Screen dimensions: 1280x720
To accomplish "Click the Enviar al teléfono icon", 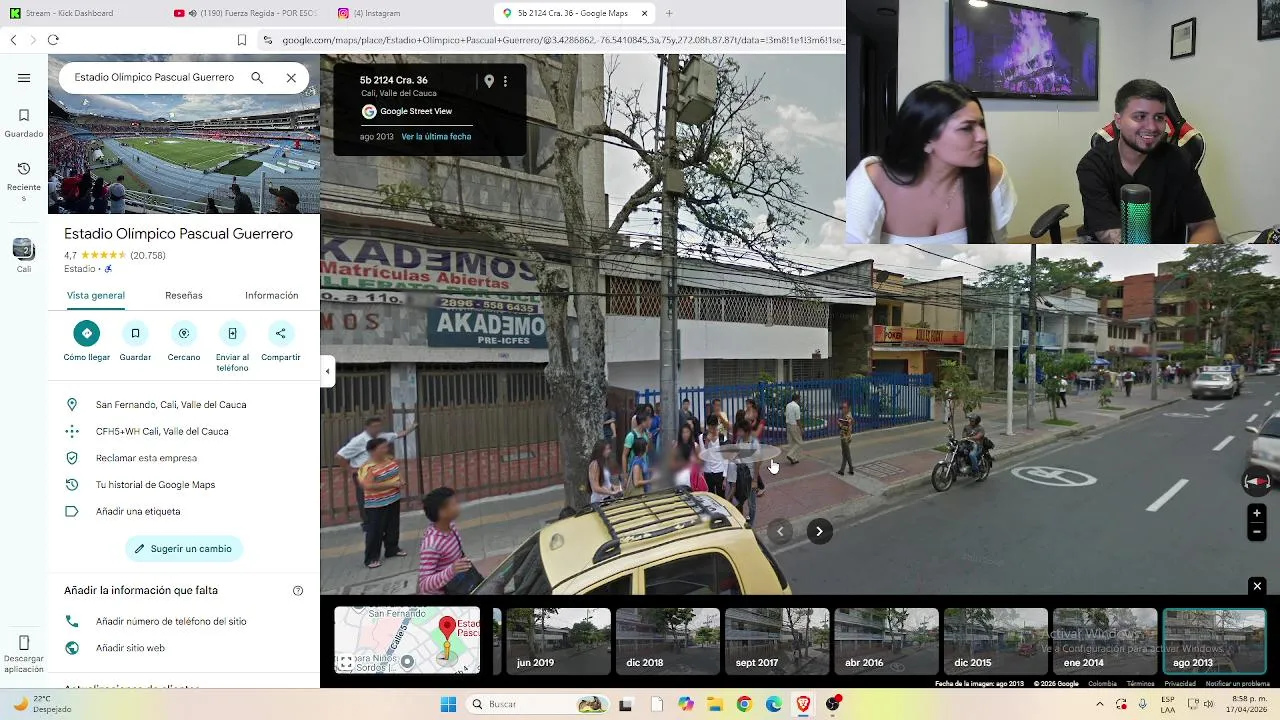I will click(x=232, y=333).
